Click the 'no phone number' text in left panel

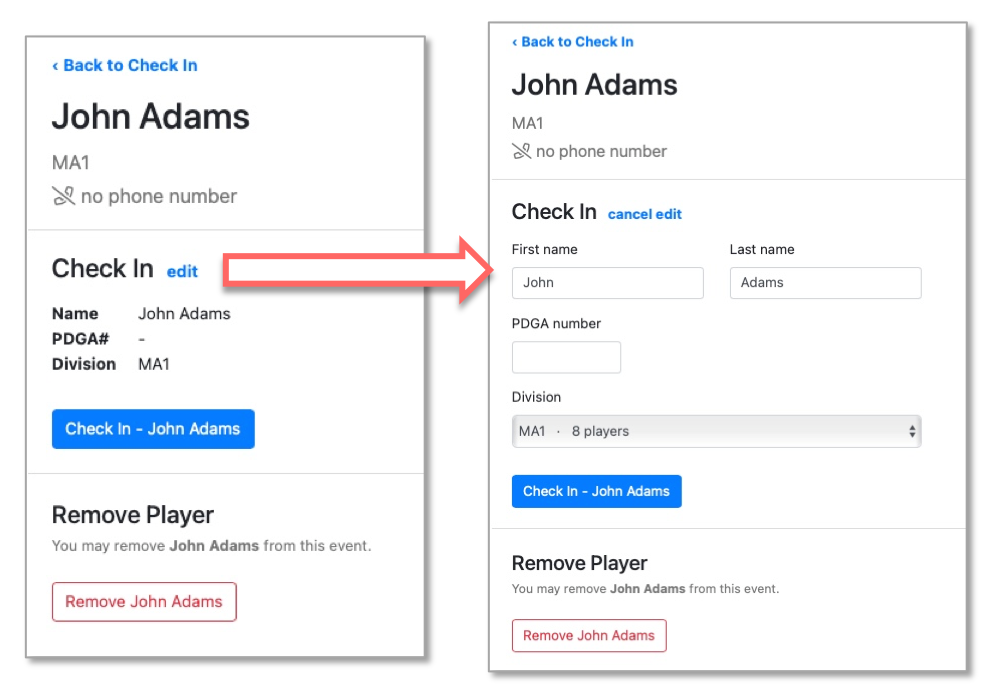[159, 196]
